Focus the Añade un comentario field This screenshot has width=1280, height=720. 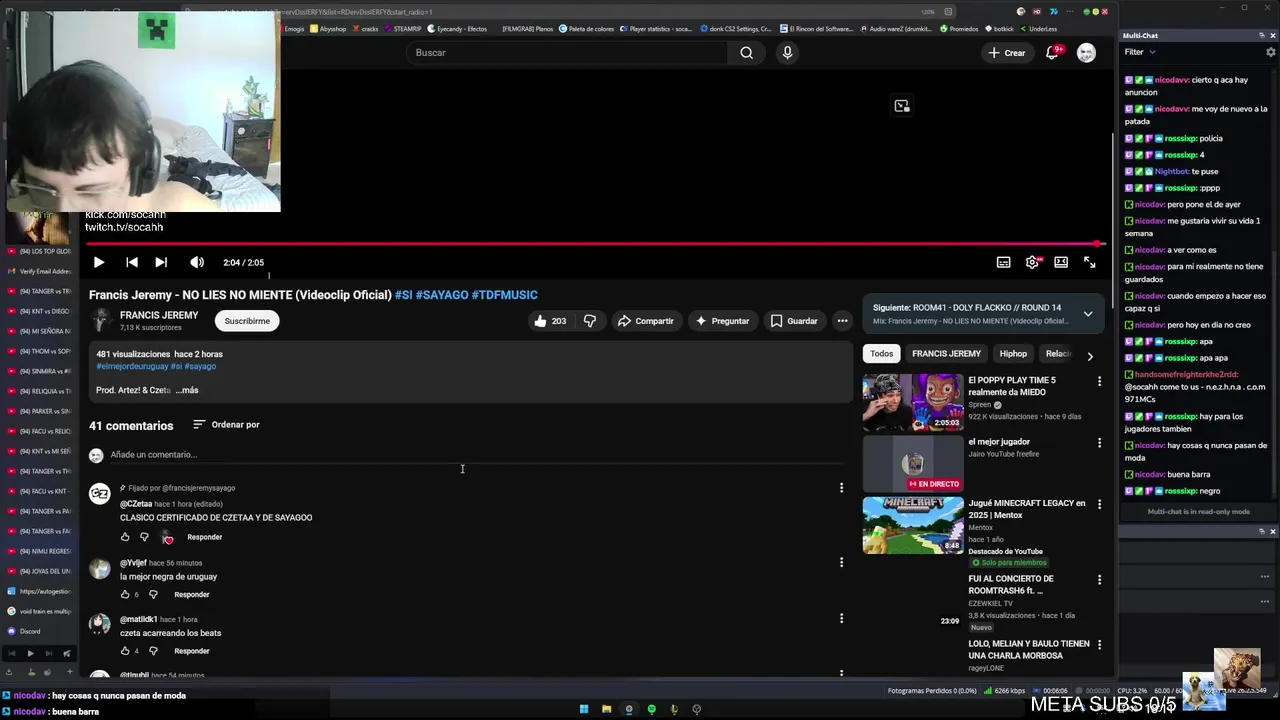tap(476, 455)
